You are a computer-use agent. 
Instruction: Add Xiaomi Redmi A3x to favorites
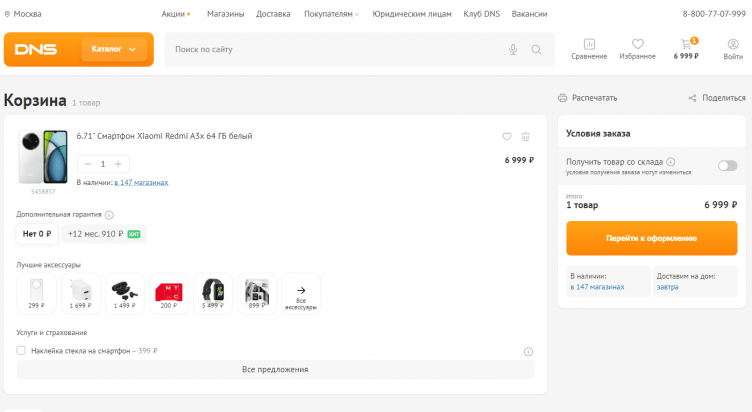507,137
